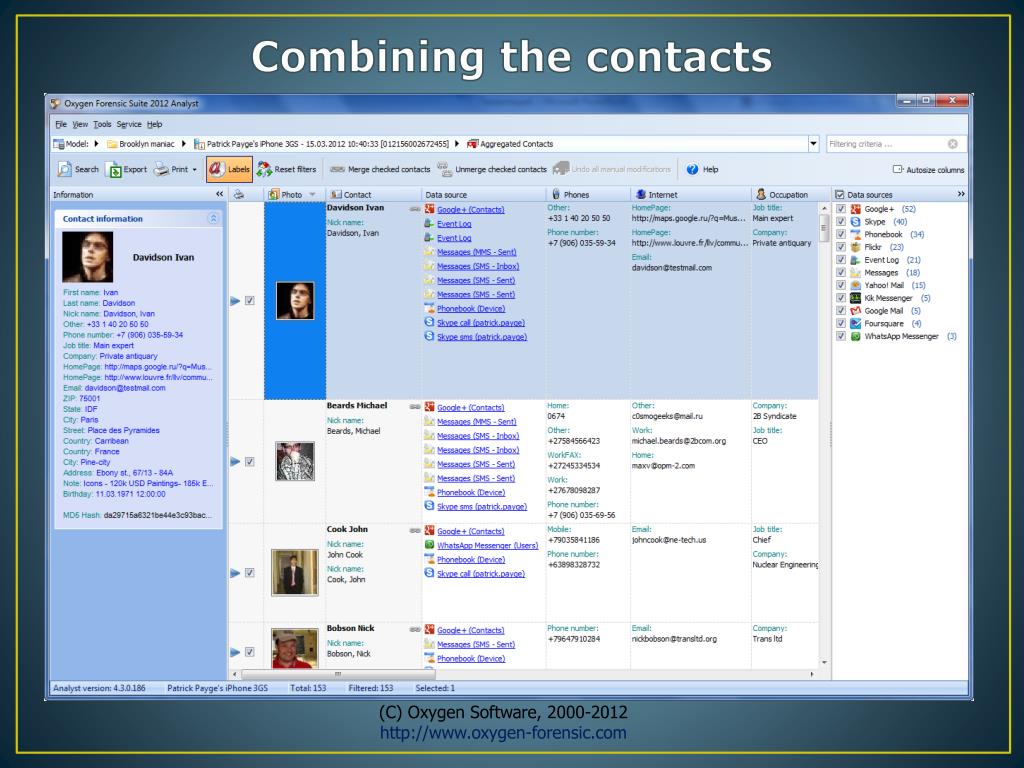Click the Model icon in the path bar
The image size is (1024, 768).
tap(59, 144)
